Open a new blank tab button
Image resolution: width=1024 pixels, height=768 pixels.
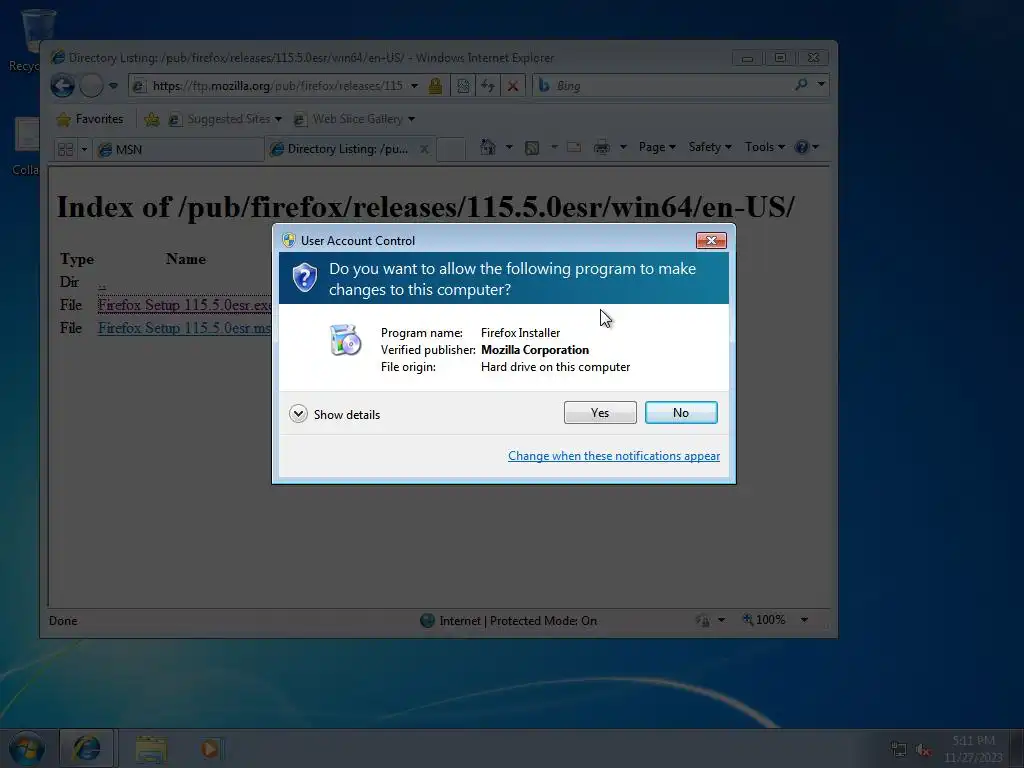451,149
